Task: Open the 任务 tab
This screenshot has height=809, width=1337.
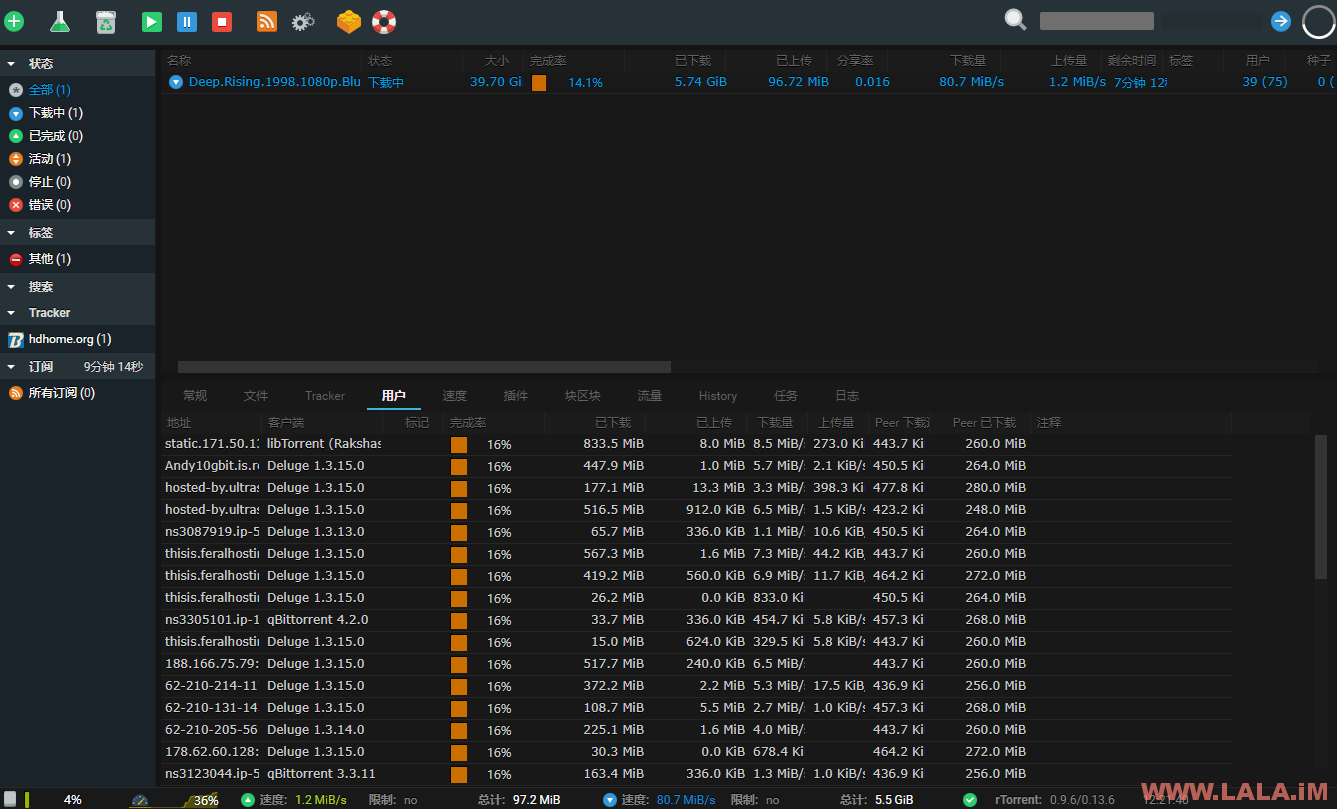Action: click(x=786, y=396)
